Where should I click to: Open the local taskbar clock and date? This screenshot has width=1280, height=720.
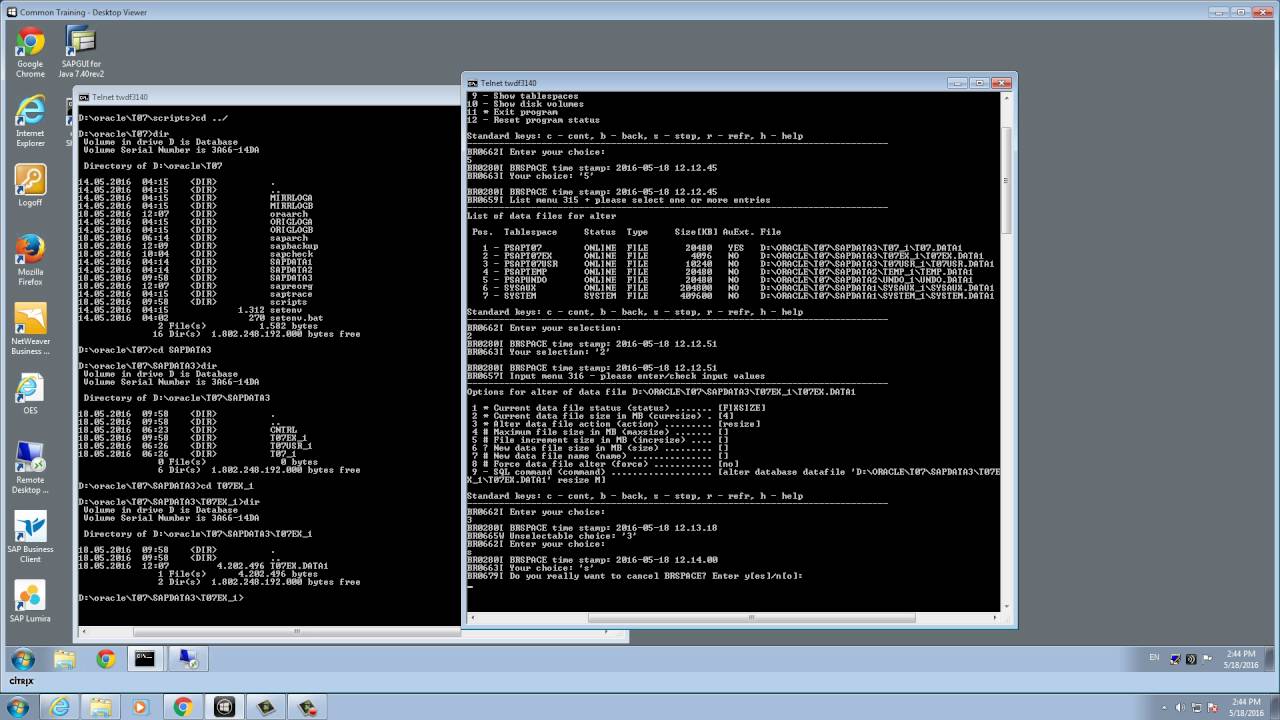point(1246,707)
